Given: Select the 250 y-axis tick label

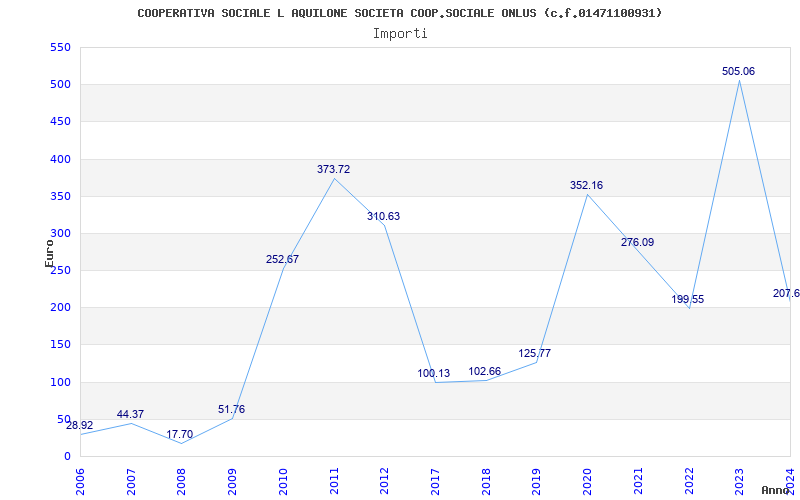Looking at the screenshot, I should tap(60, 271).
